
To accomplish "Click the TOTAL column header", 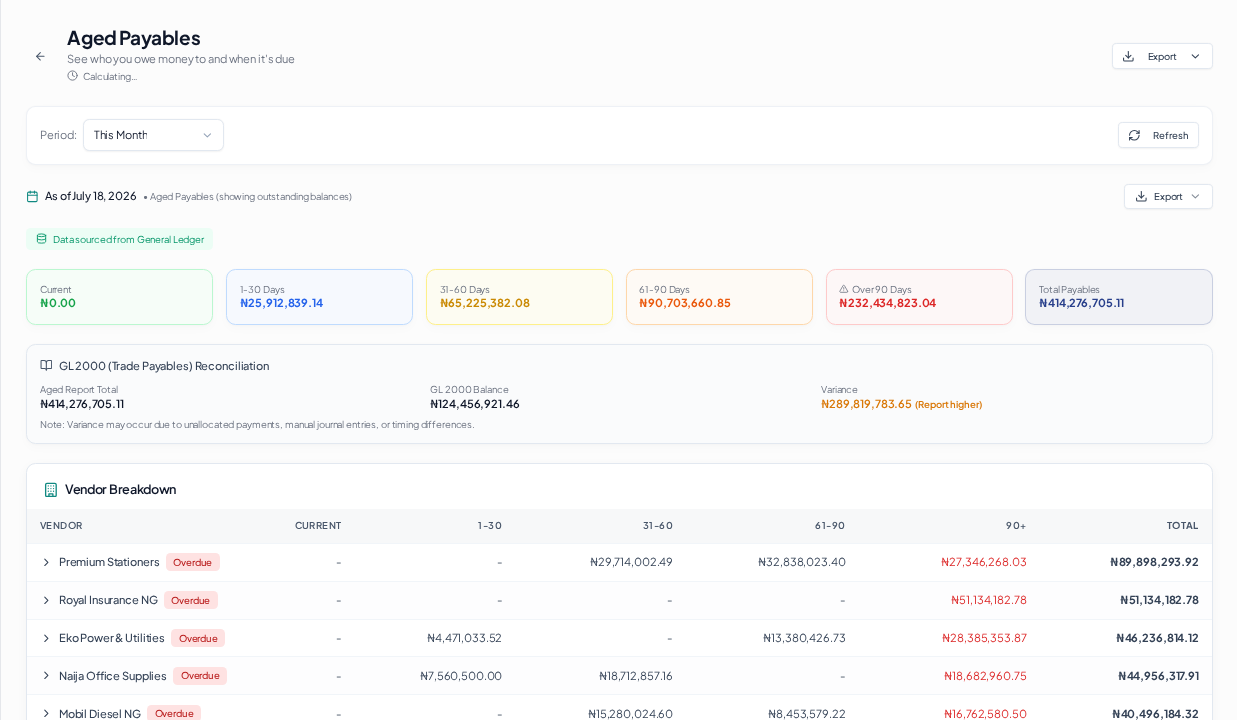I will [x=1182, y=526].
